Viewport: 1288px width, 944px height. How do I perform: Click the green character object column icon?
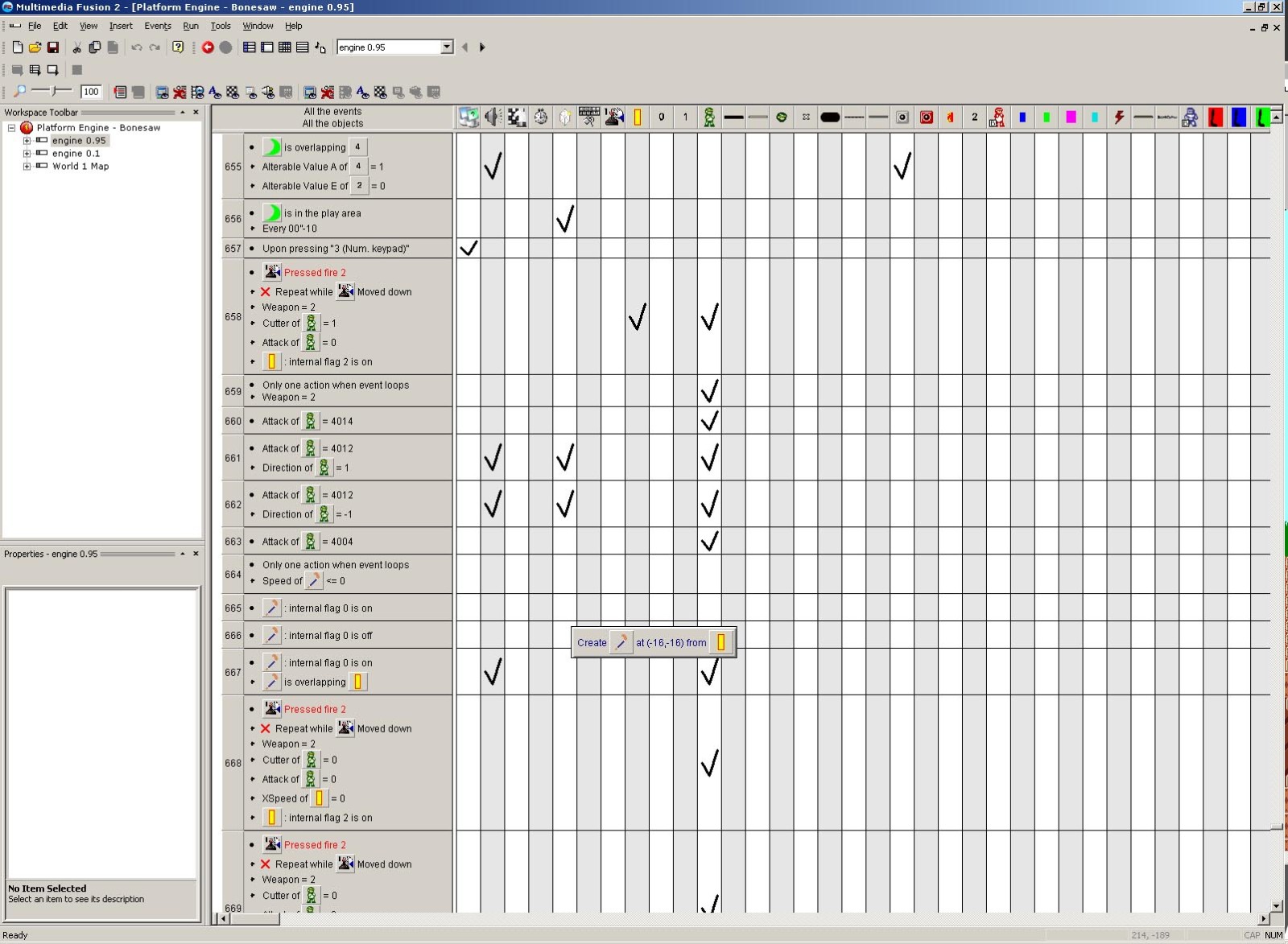tap(709, 117)
